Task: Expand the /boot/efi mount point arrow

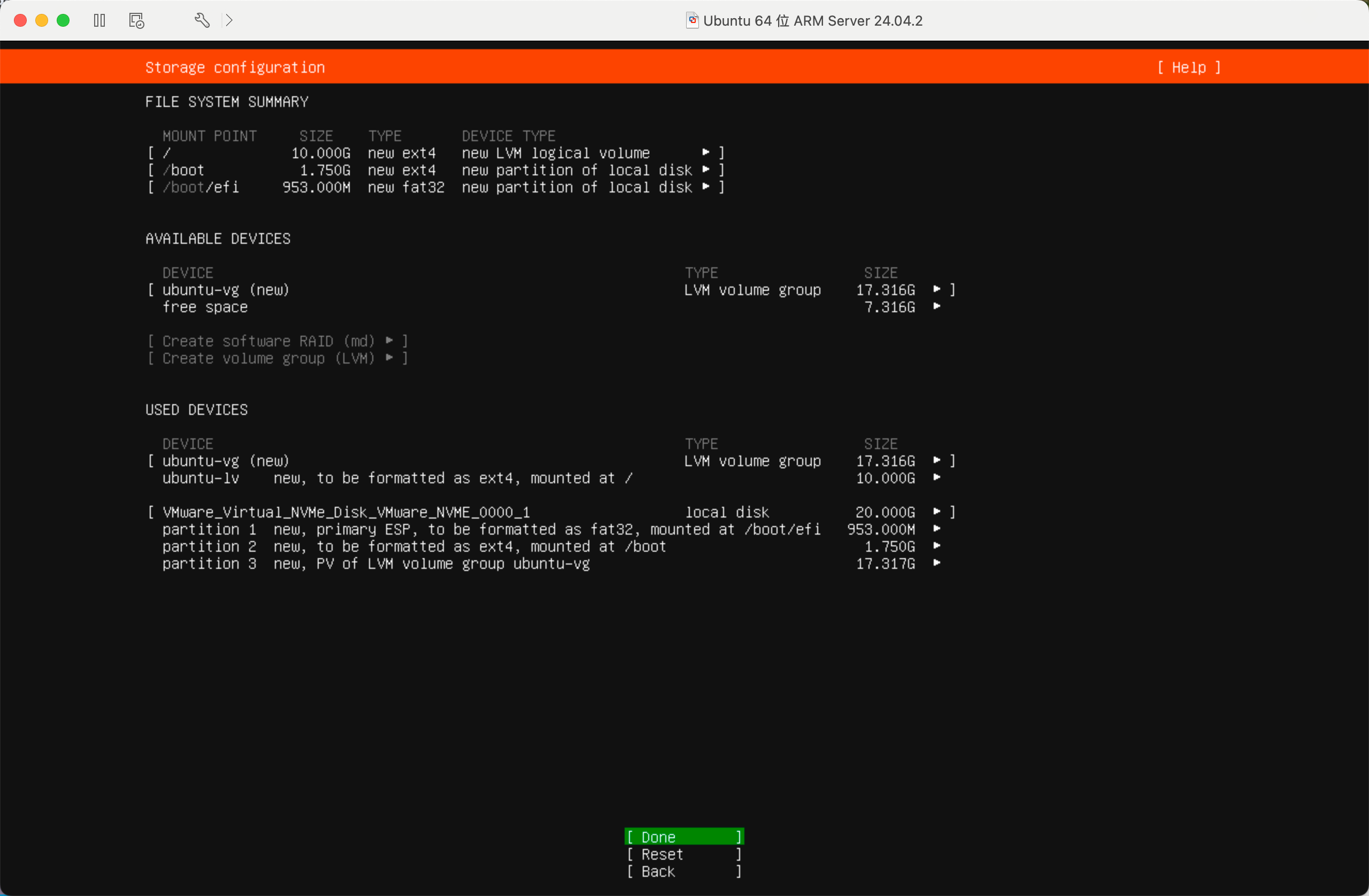Action: 706,187
